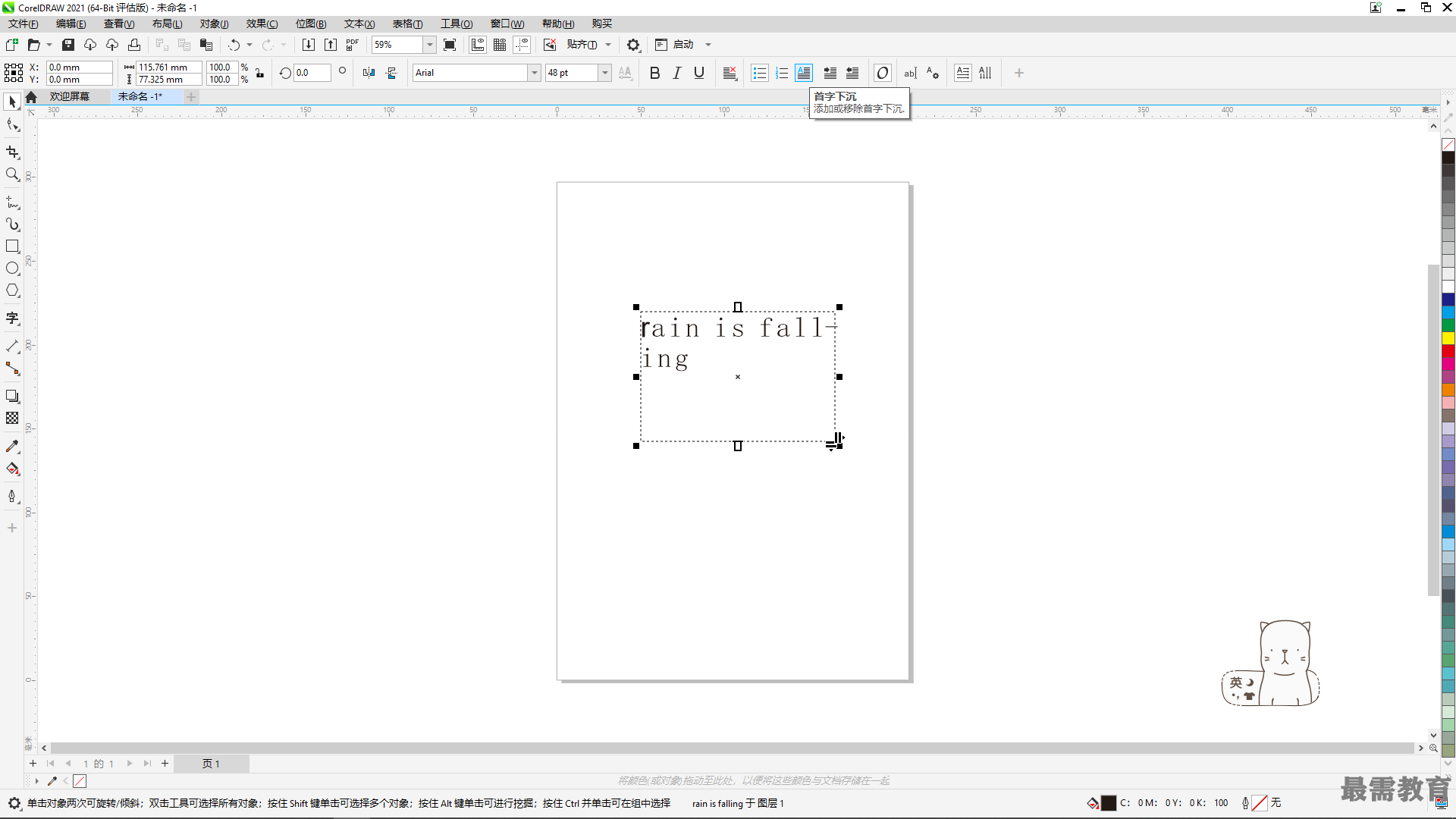
Task: Toggle show grid icon
Action: click(500, 45)
